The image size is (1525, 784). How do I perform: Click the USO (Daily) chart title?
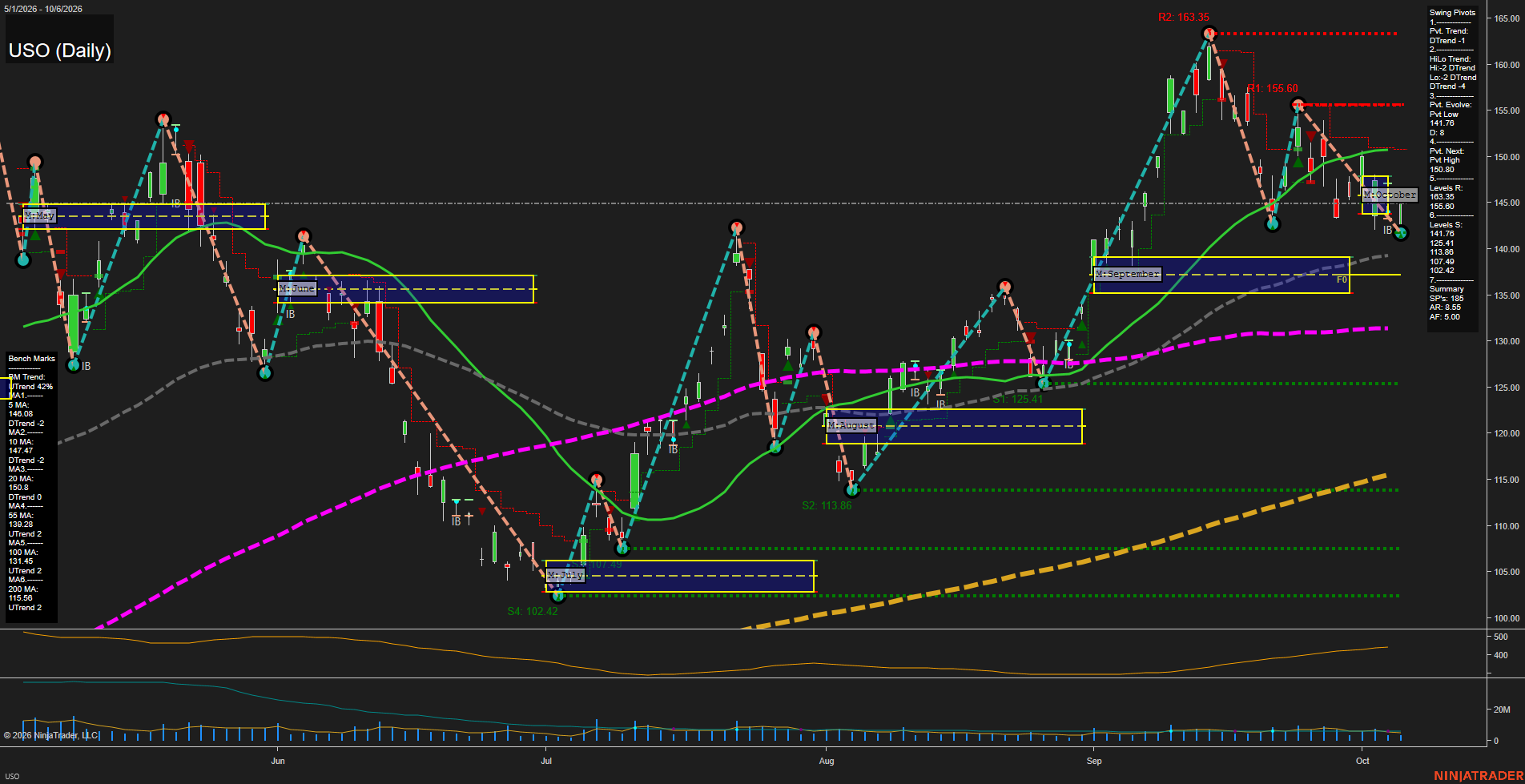click(x=59, y=50)
